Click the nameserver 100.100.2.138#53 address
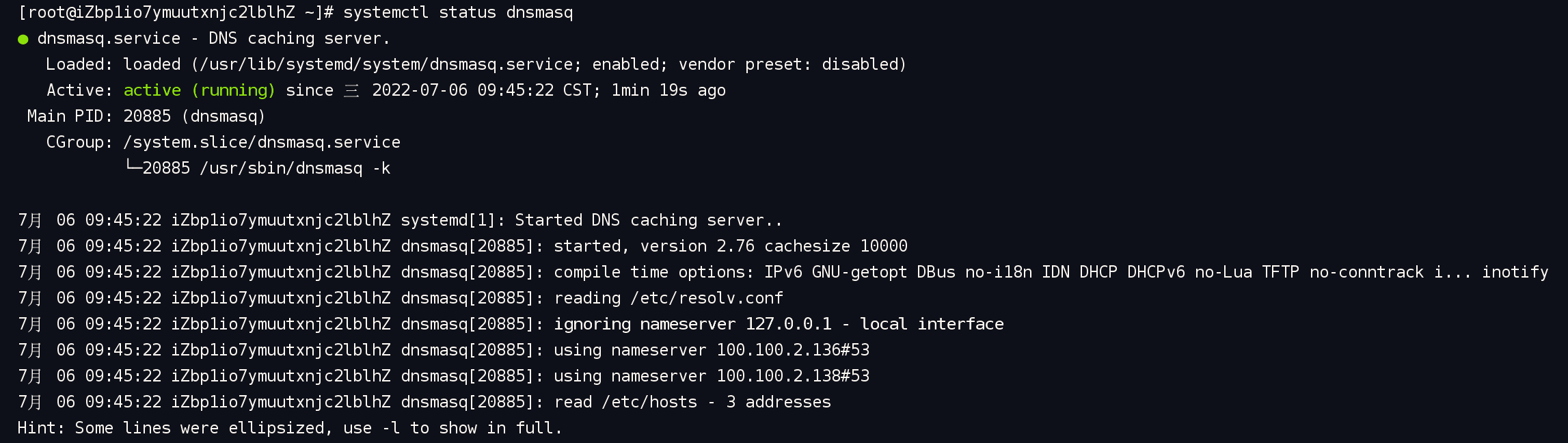The width and height of the screenshot is (1568, 443). (x=793, y=376)
